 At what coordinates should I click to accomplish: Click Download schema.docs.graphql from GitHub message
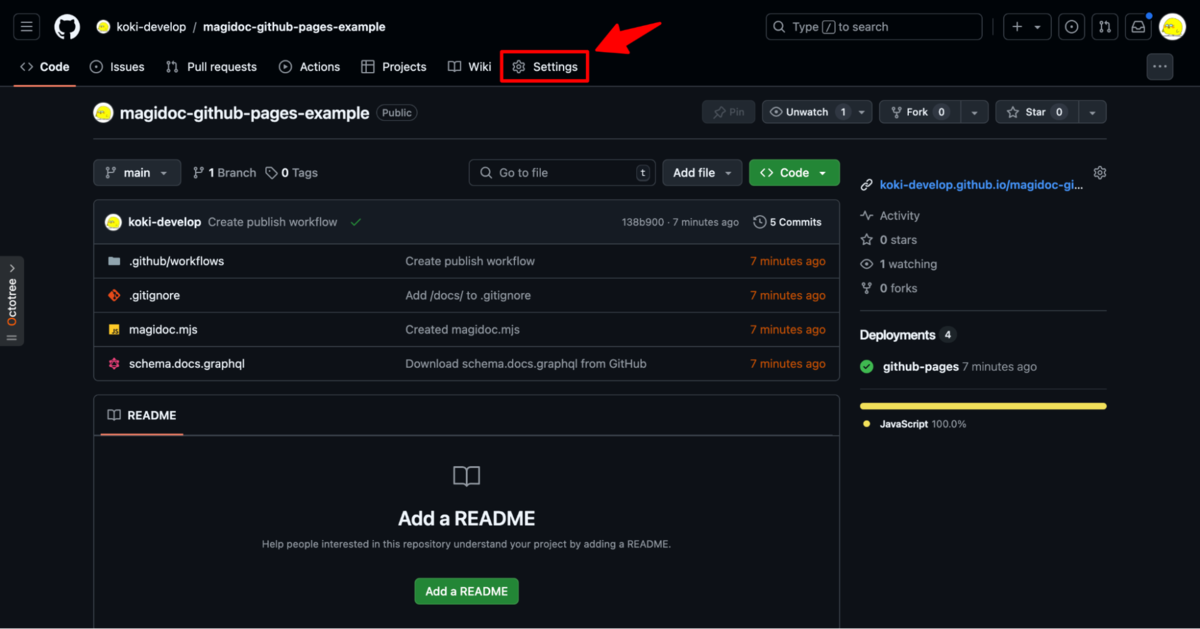526,364
